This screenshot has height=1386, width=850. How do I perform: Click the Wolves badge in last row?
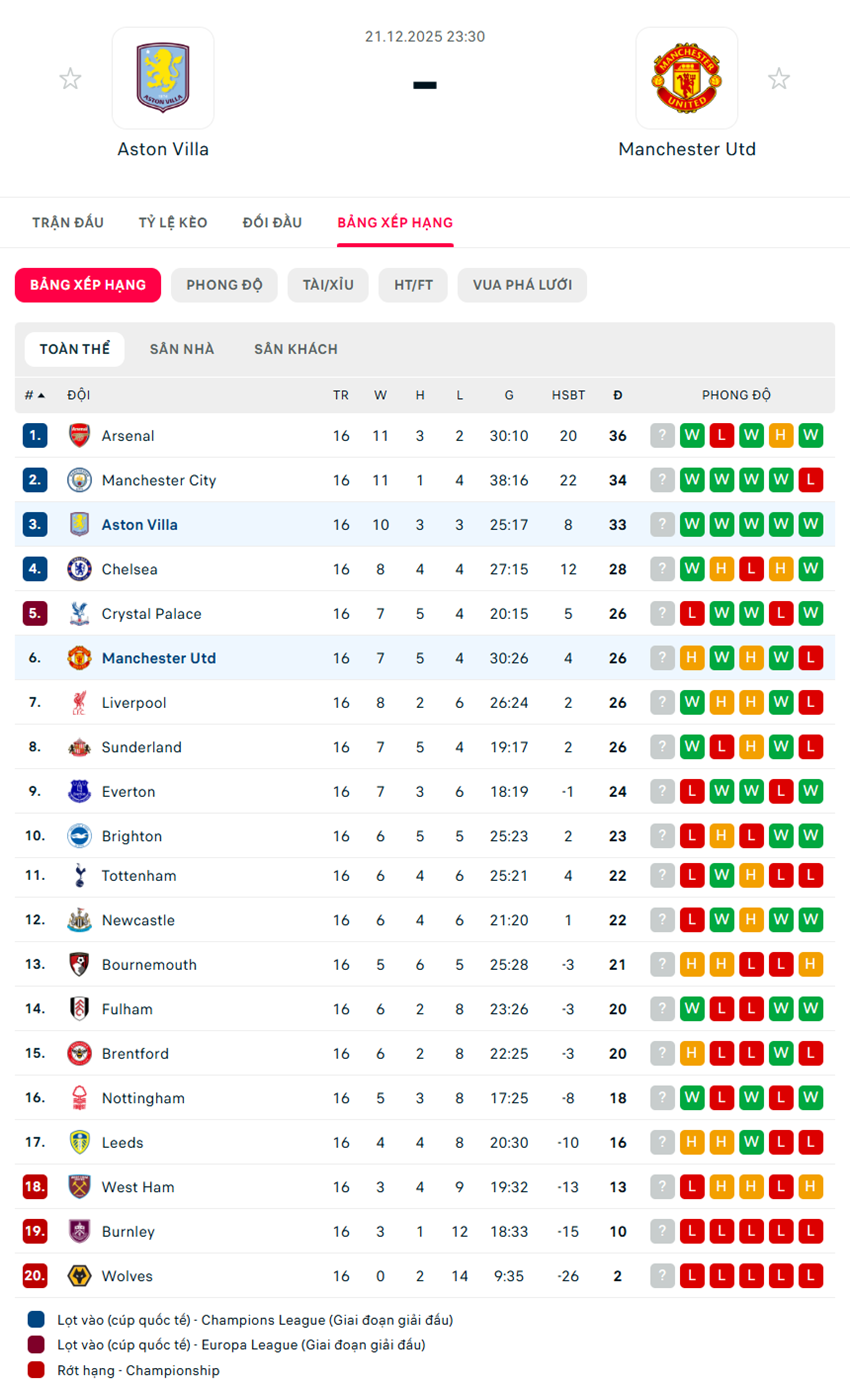[79, 1276]
